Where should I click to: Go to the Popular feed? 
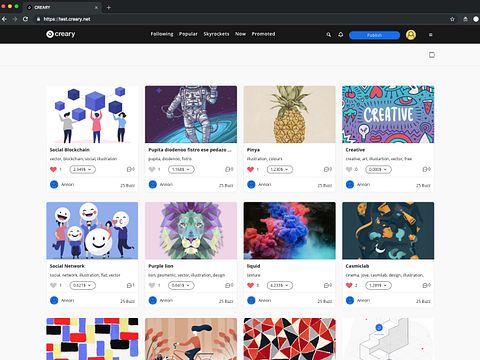(x=188, y=34)
